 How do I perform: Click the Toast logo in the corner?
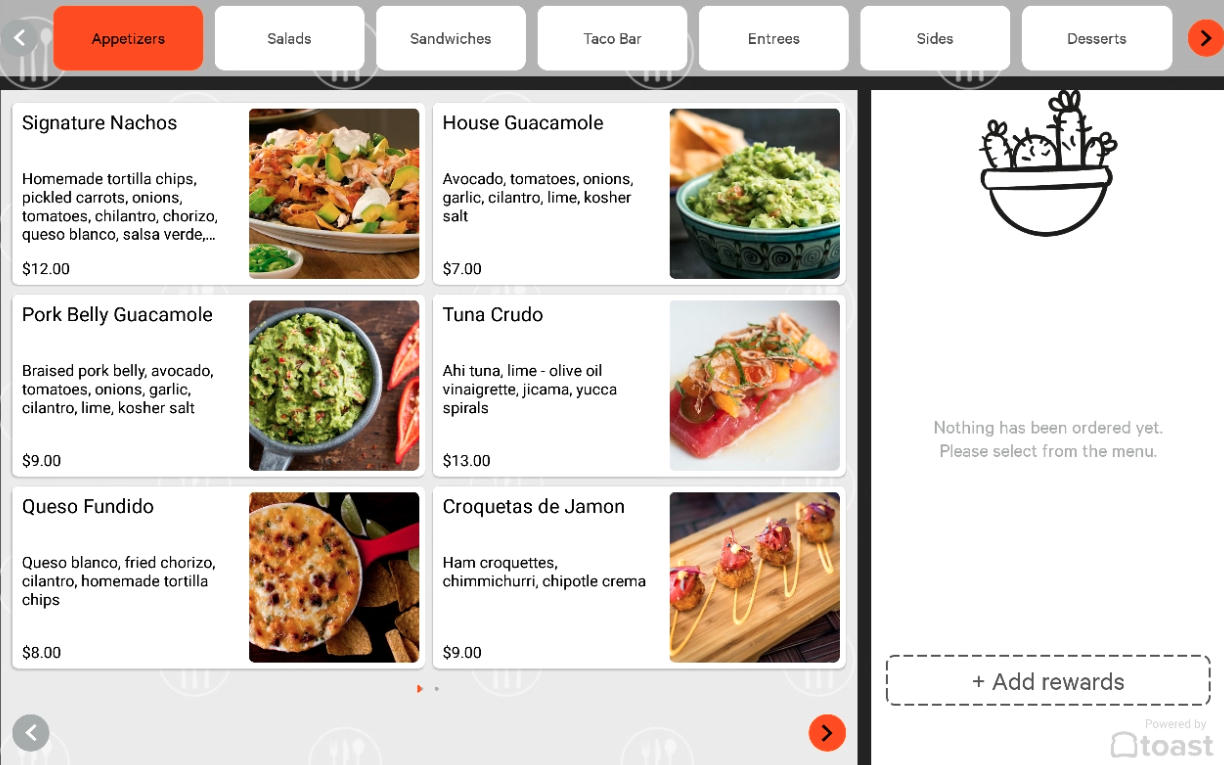pyautogui.click(x=1162, y=745)
